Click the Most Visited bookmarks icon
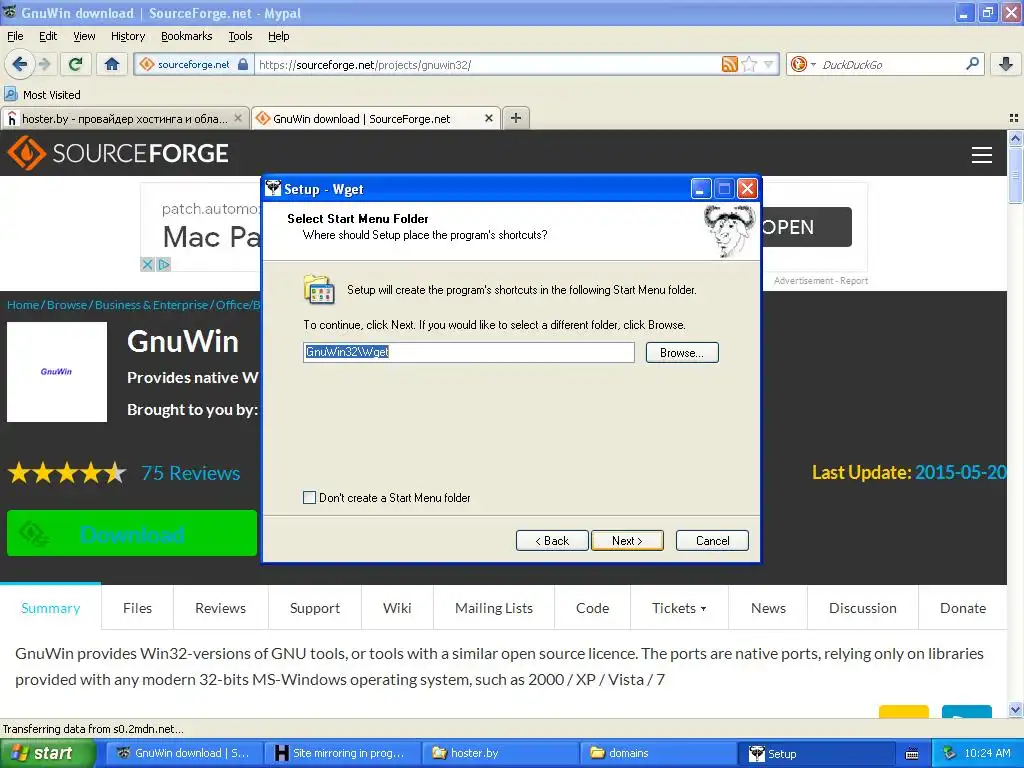 coord(11,94)
